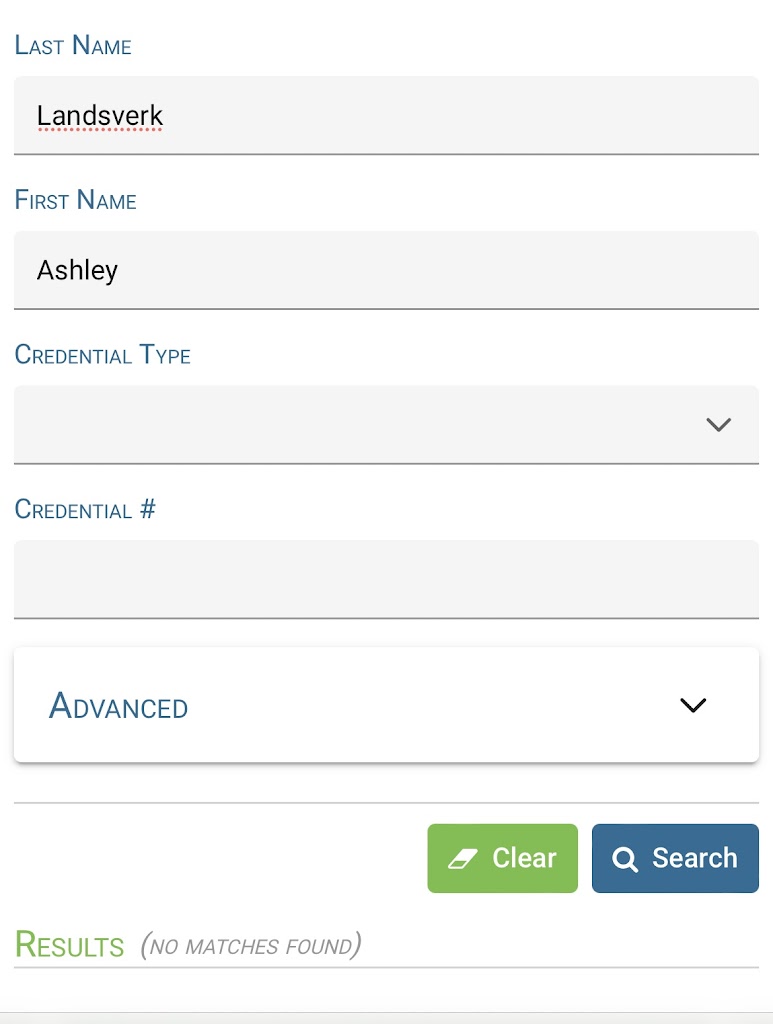773x1024 pixels.
Task: Click the Advanced panel chevron icon
Action: [693, 705]
